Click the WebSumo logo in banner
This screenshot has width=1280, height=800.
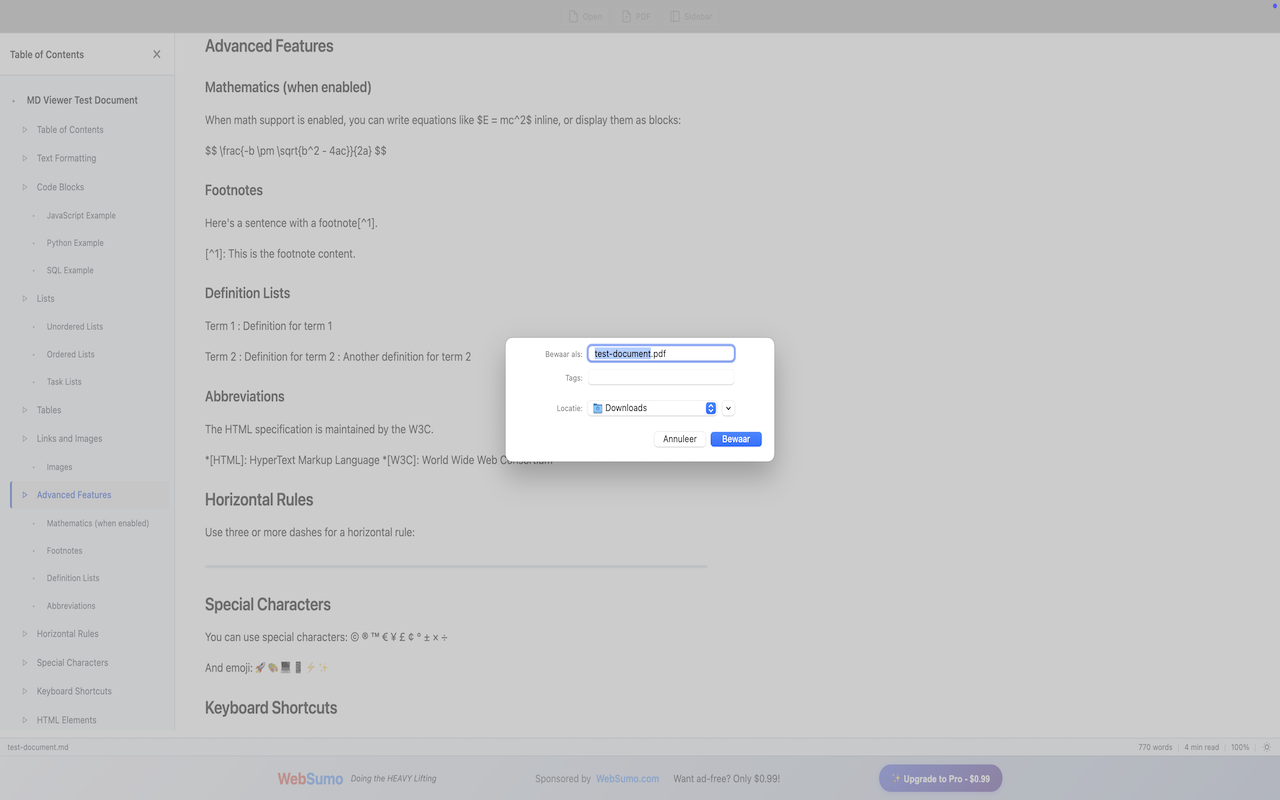click(x=310, y=778)
